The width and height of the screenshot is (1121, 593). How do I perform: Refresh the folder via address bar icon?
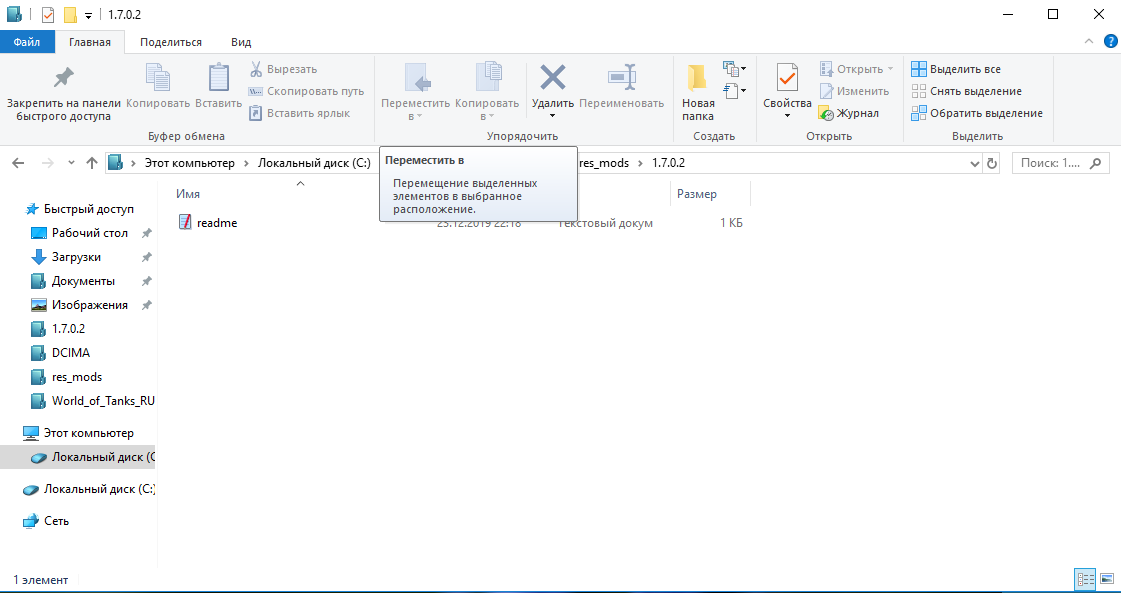click(x=992, y=163)
